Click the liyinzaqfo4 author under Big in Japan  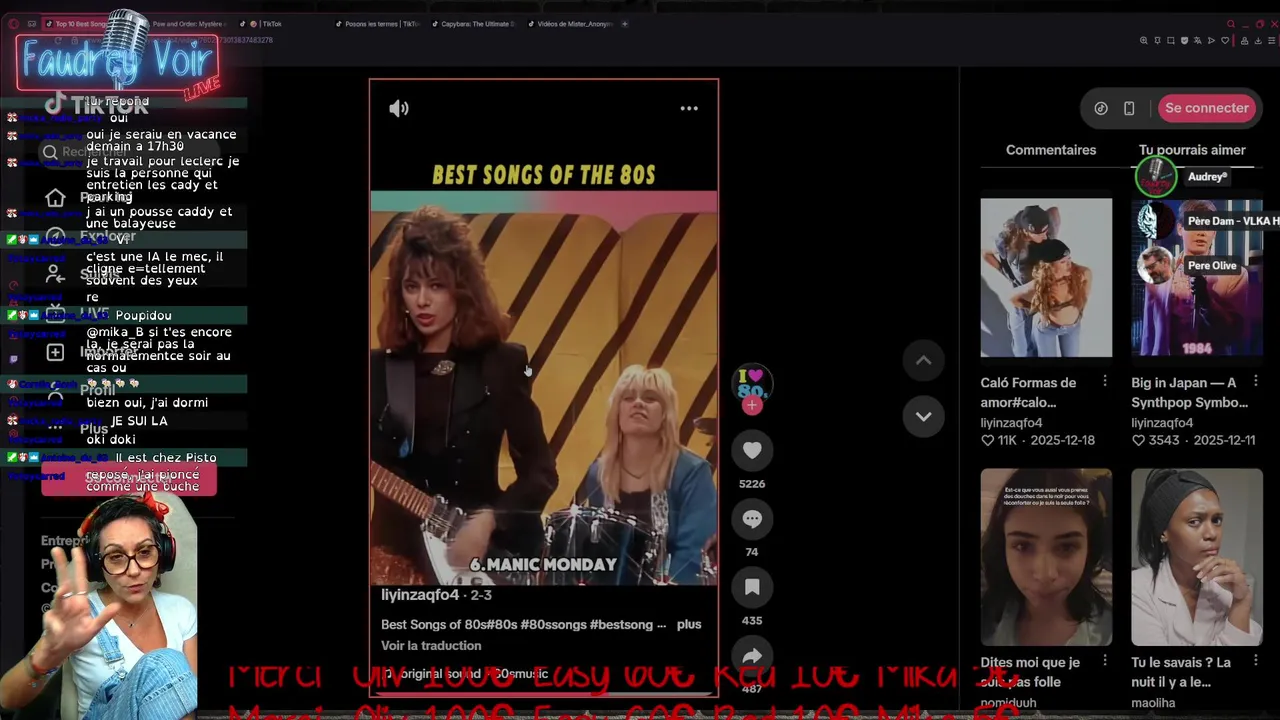point(1162,423)
